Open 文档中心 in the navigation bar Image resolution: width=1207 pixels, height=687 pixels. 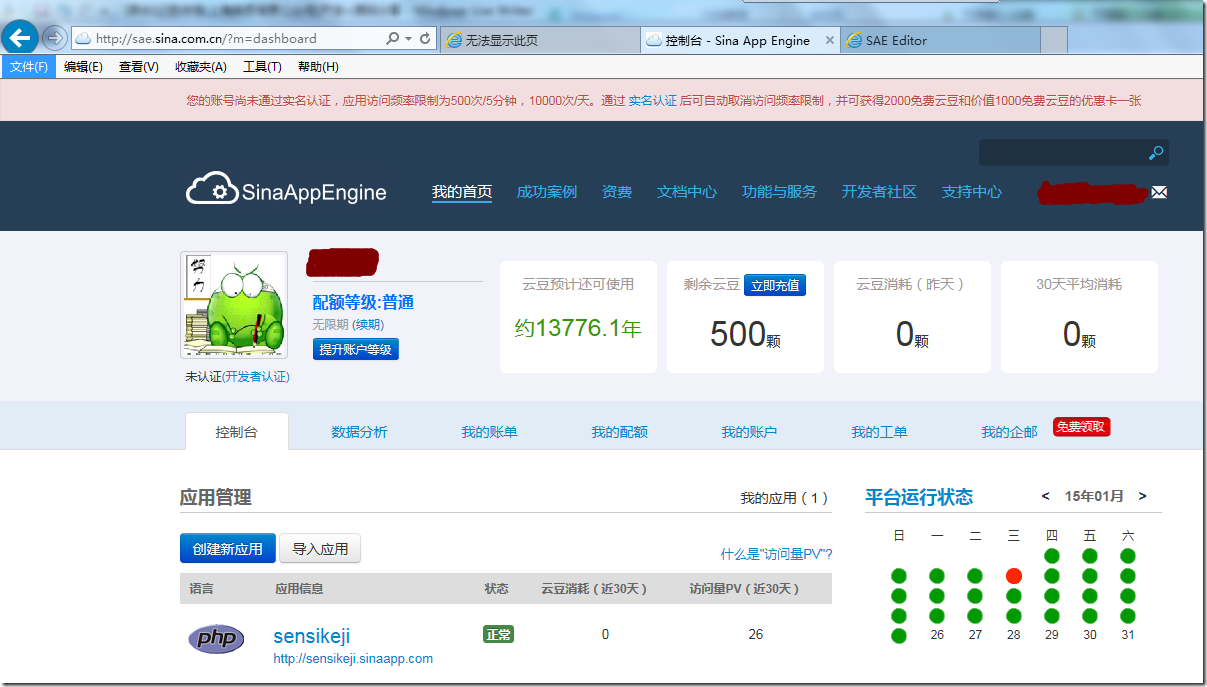686,192
